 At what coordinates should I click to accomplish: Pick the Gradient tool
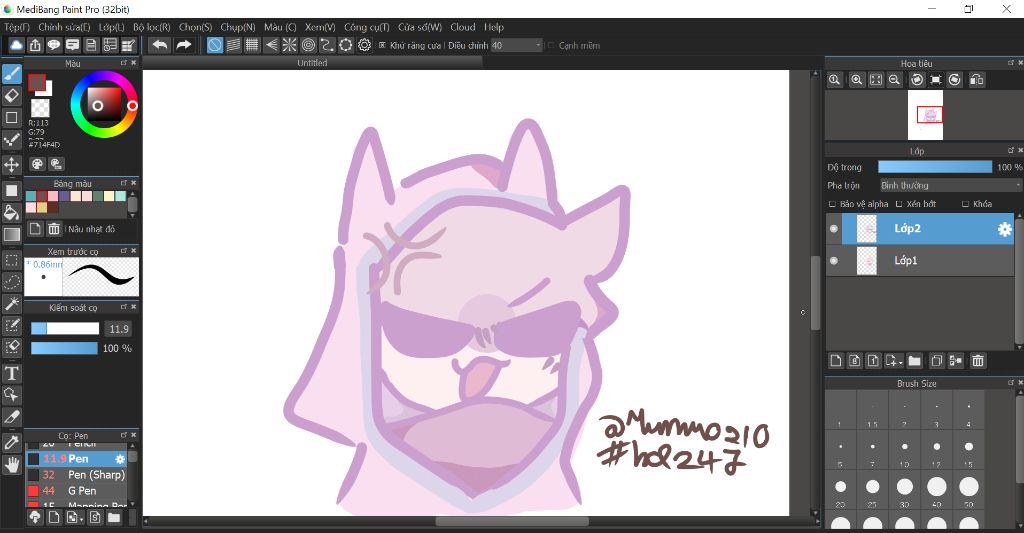pyautogui.click(x=12, y=234)
